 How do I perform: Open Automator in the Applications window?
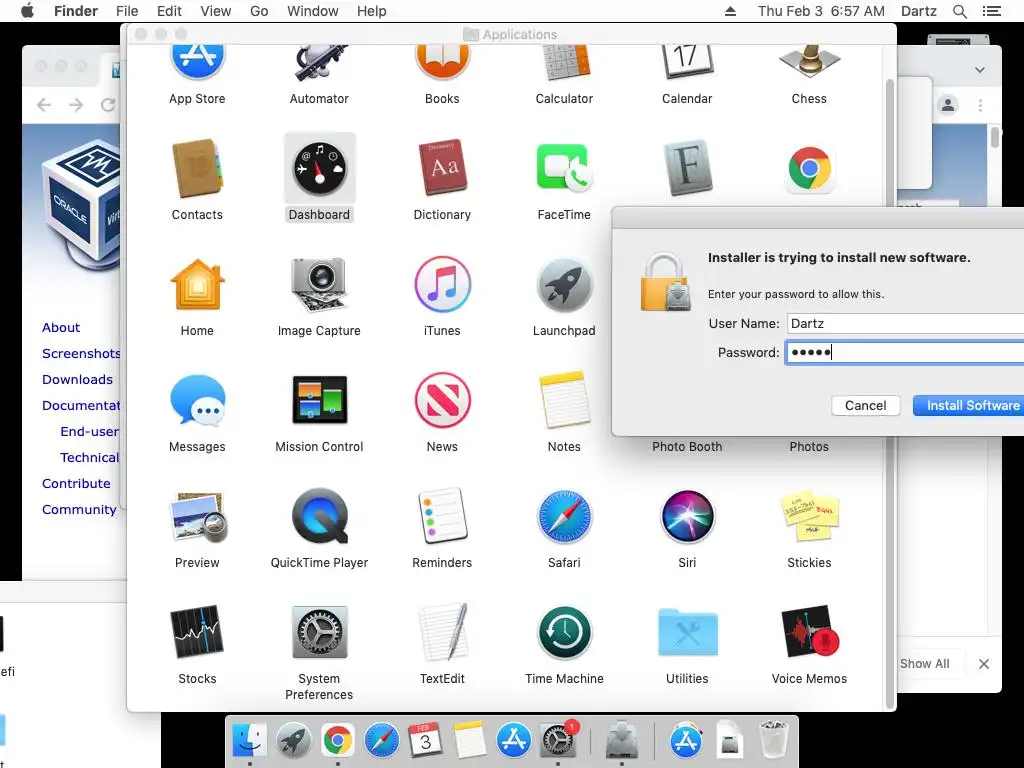point(319,63)
